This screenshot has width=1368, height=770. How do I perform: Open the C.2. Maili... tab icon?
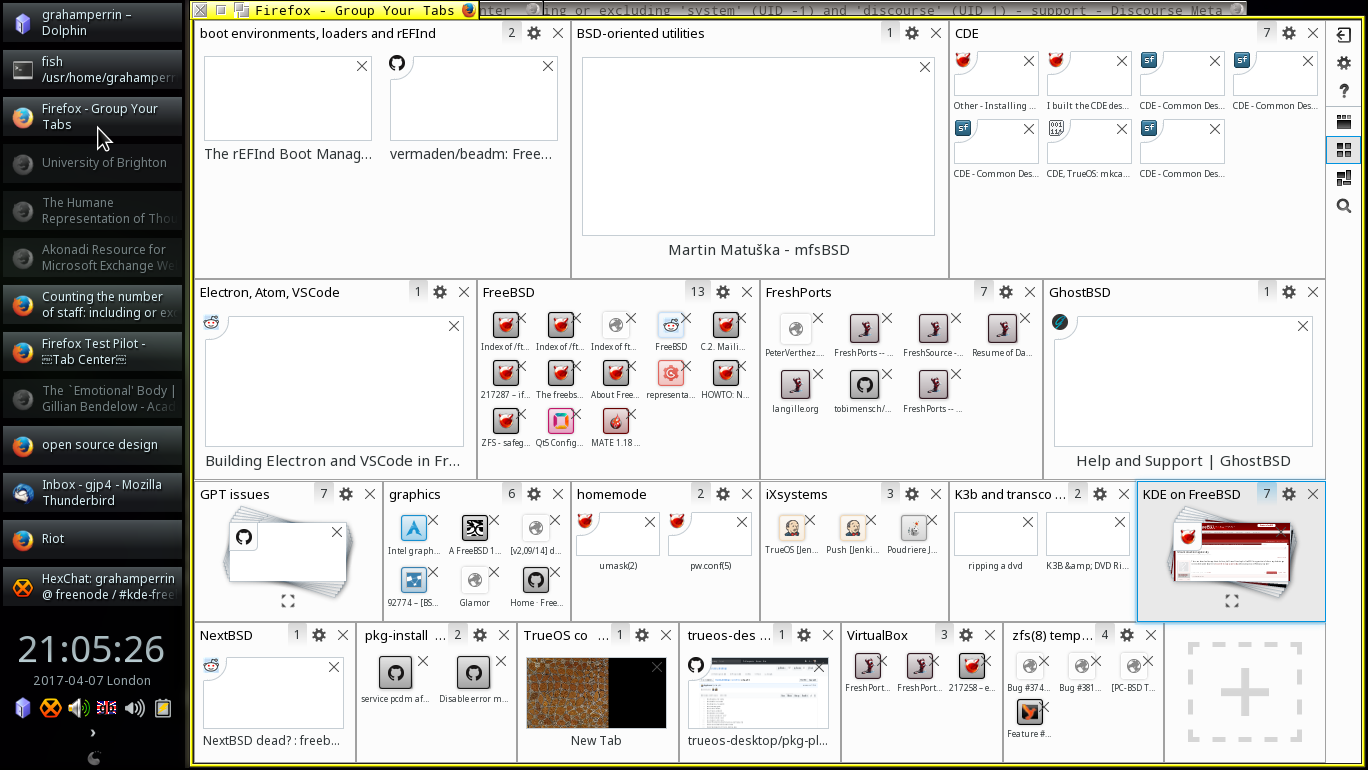click(x=726, y=325)
